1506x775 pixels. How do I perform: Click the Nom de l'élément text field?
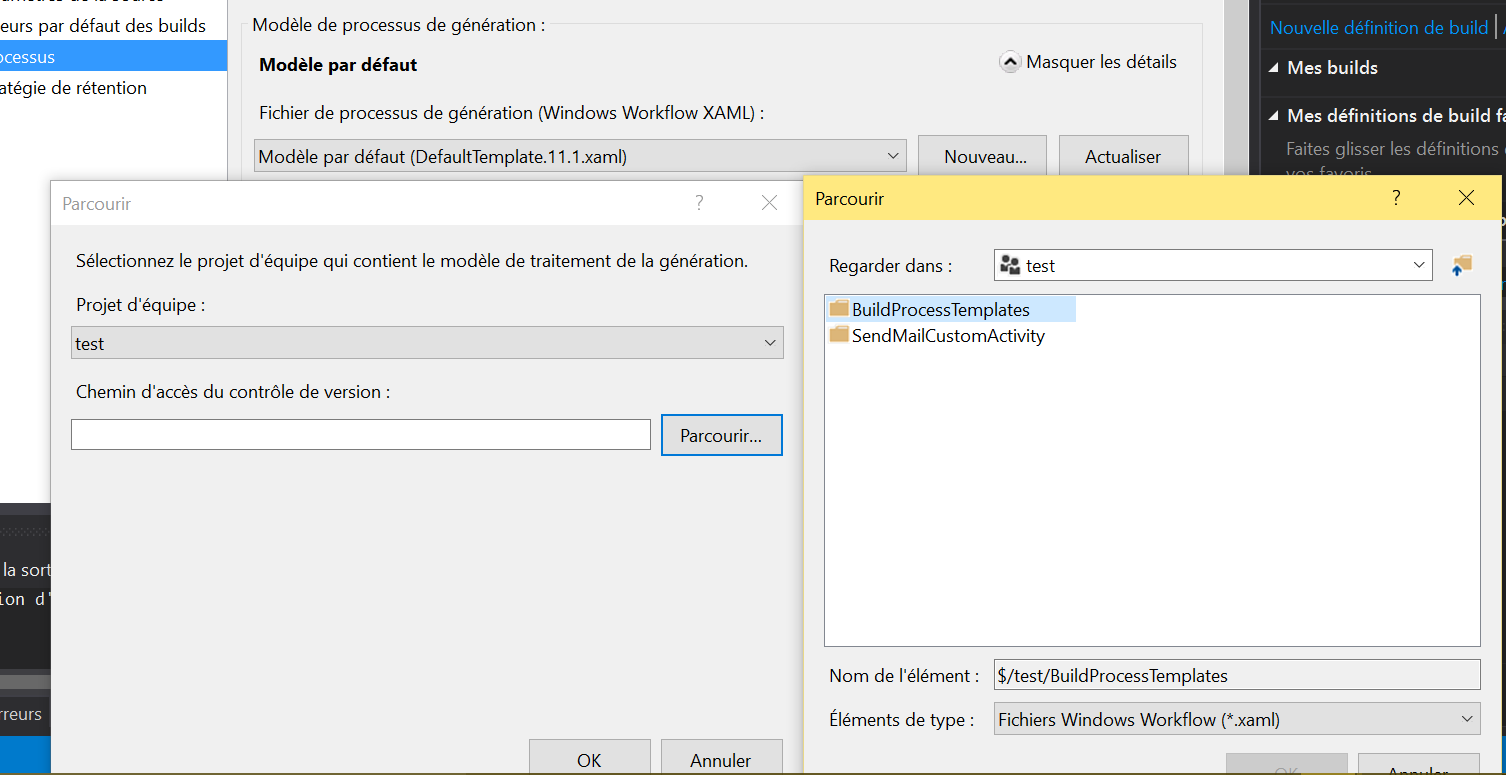tap(1237, 675)
